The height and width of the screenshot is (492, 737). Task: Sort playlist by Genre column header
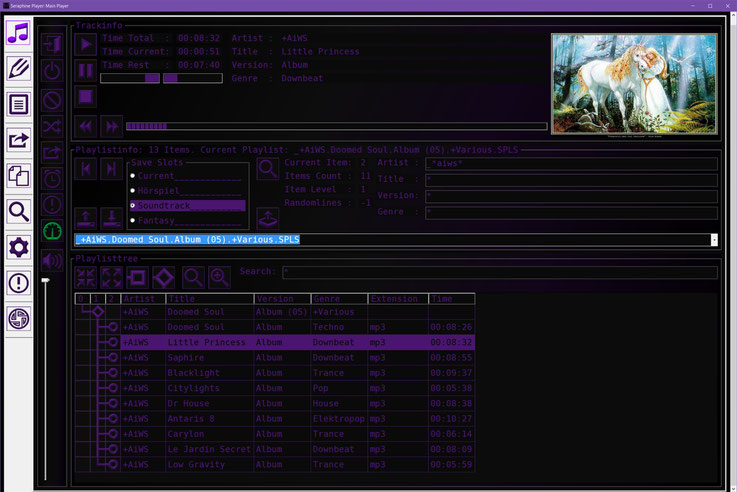pos(338,298)
